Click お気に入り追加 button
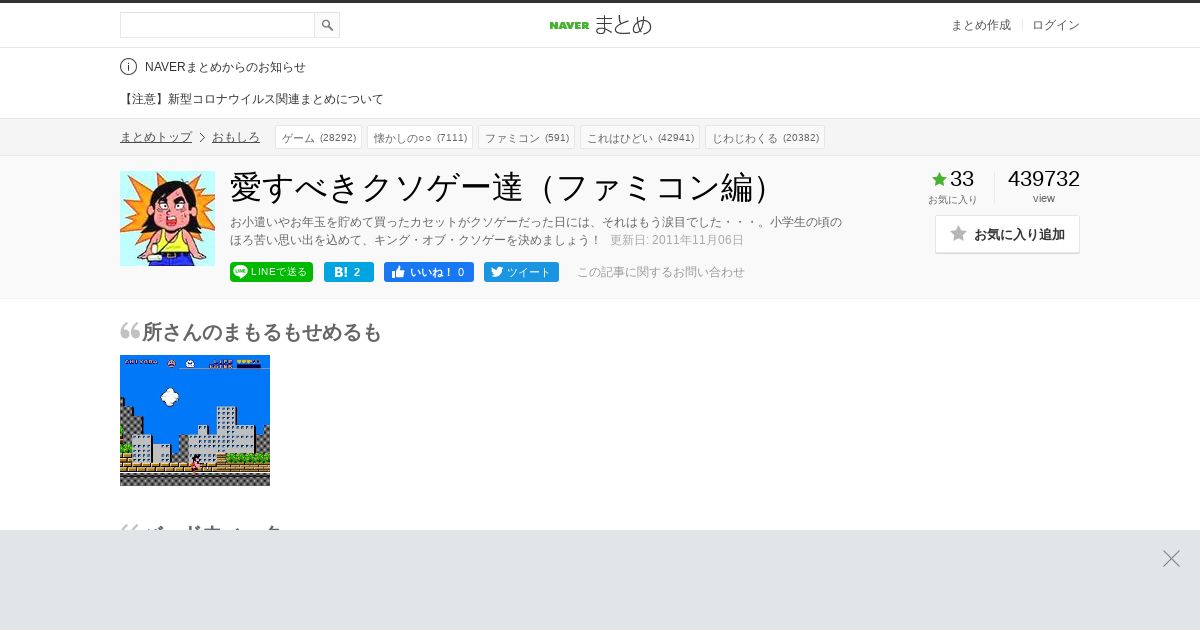Screen dimensions: 1200x630 pyautogui.click(x=1007, y=234)
